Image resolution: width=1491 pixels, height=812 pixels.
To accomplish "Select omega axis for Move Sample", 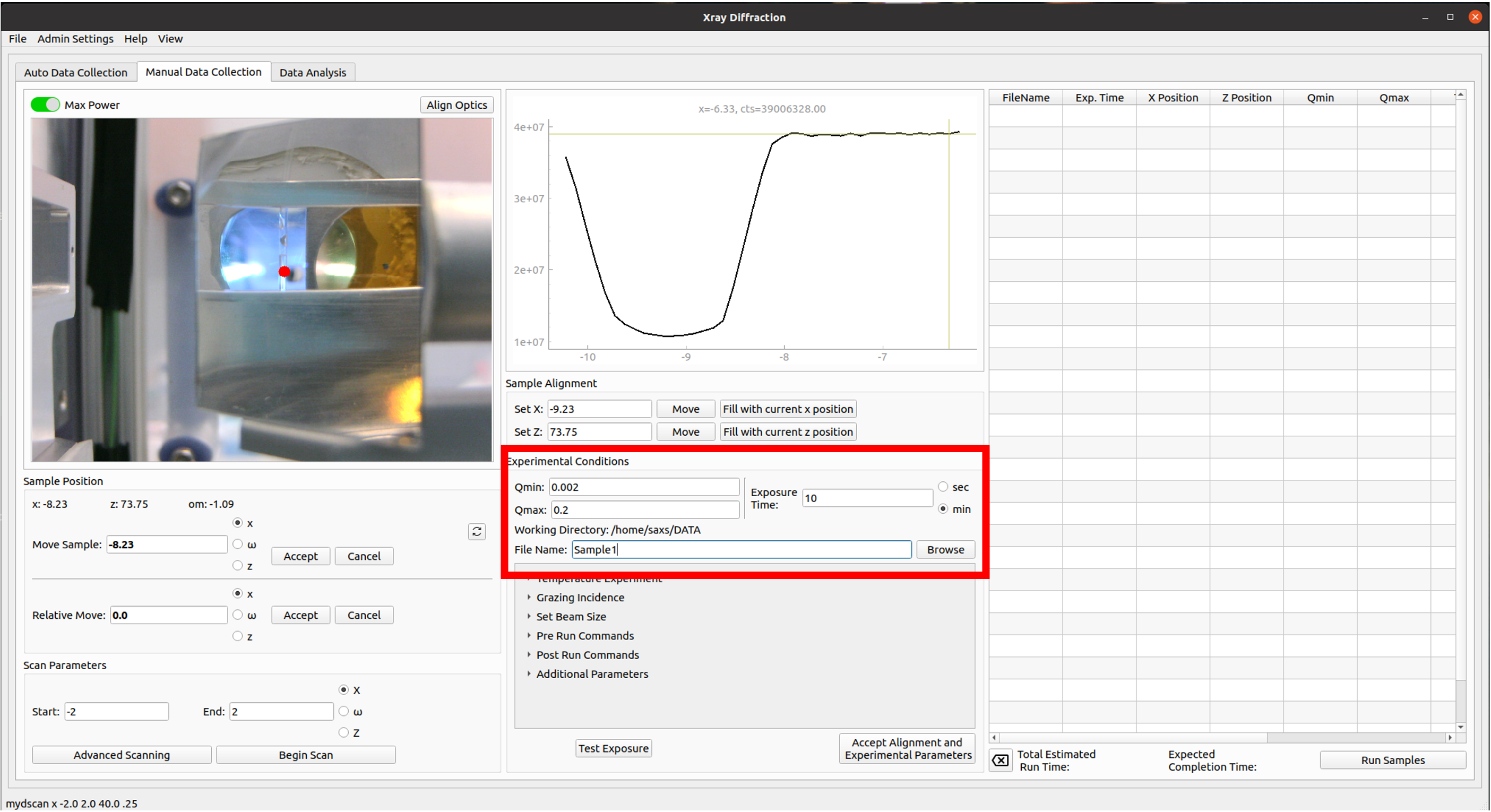I will (237, 544).
